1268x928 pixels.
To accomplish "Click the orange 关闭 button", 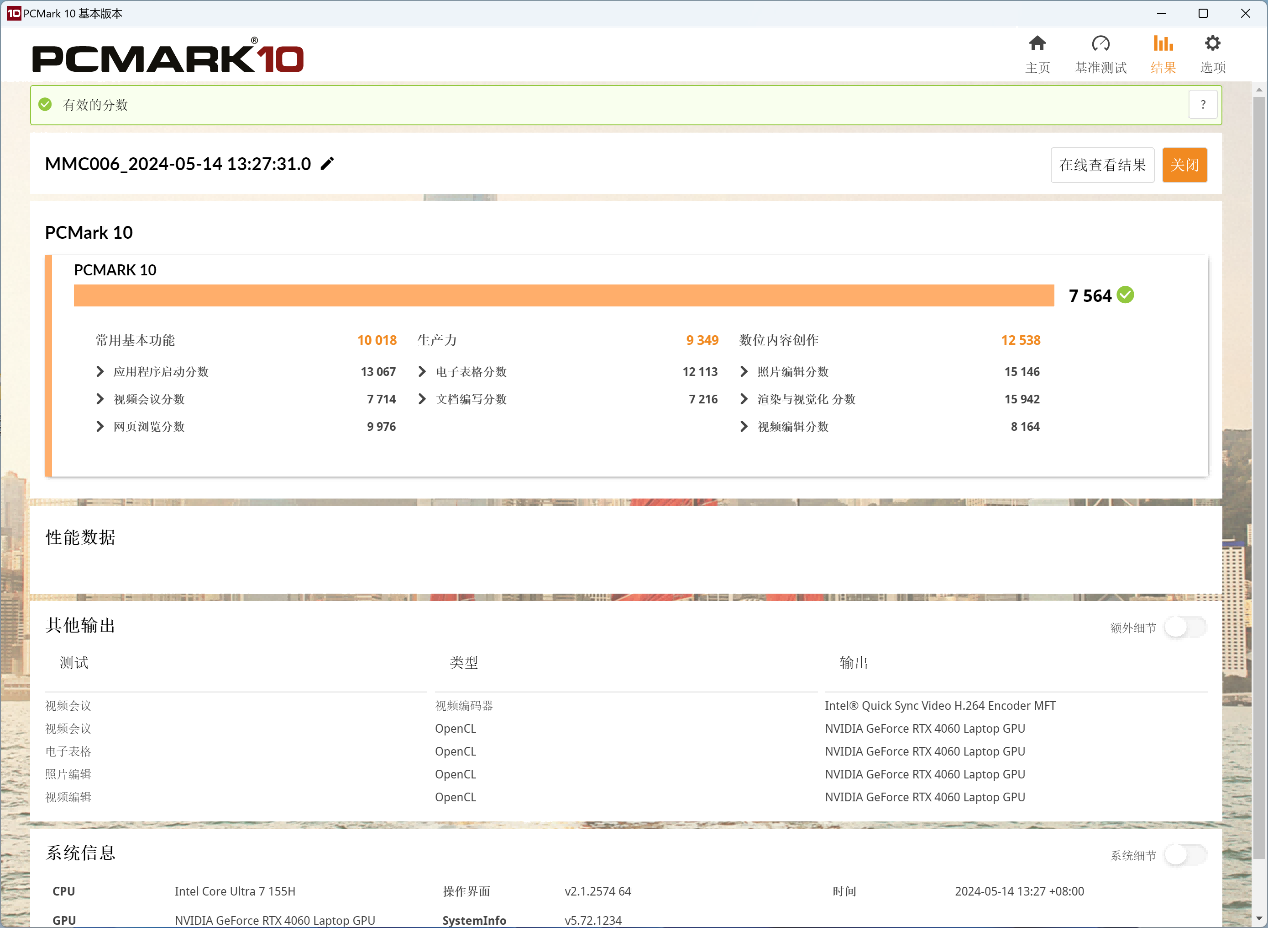I will pos(1184,165).
